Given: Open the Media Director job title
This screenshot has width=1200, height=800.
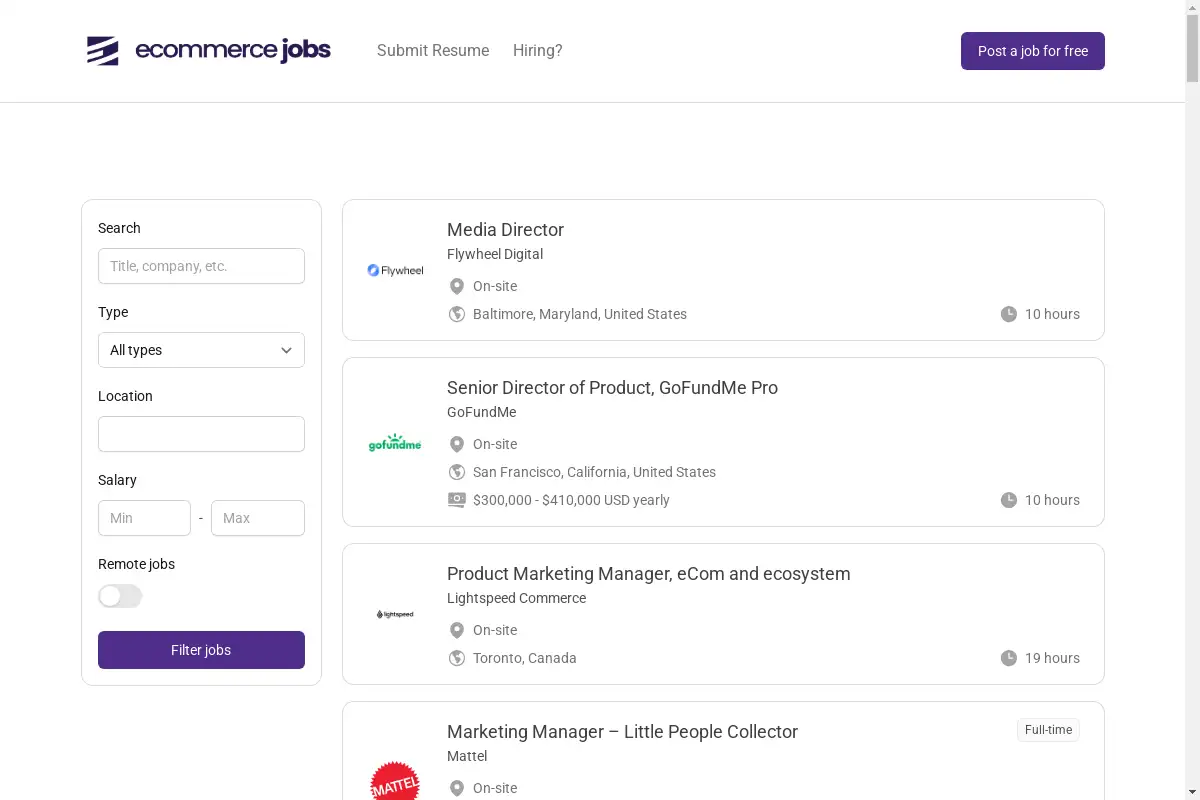Looking at the screenshot, I should 505,230.
